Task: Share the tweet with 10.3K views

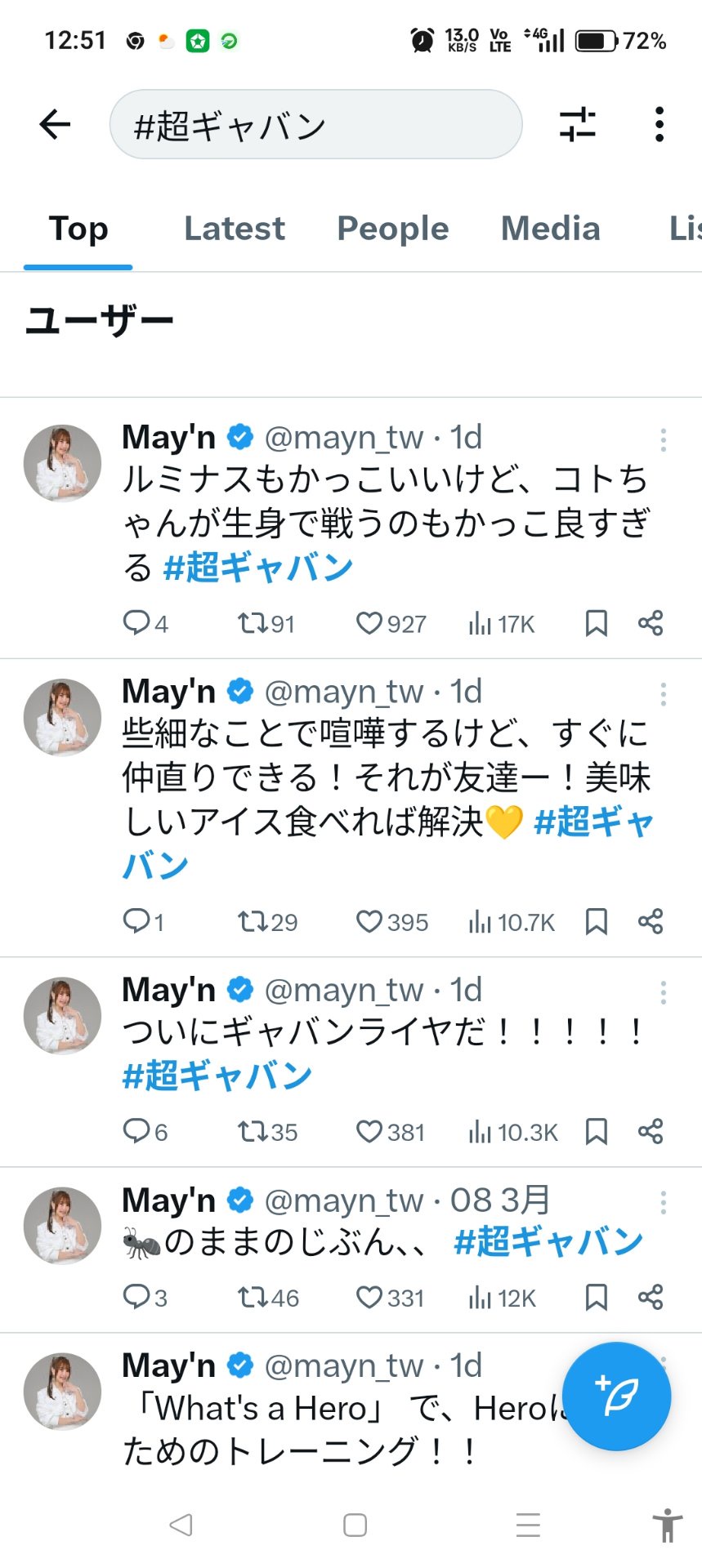Action: click(651, 1131)
